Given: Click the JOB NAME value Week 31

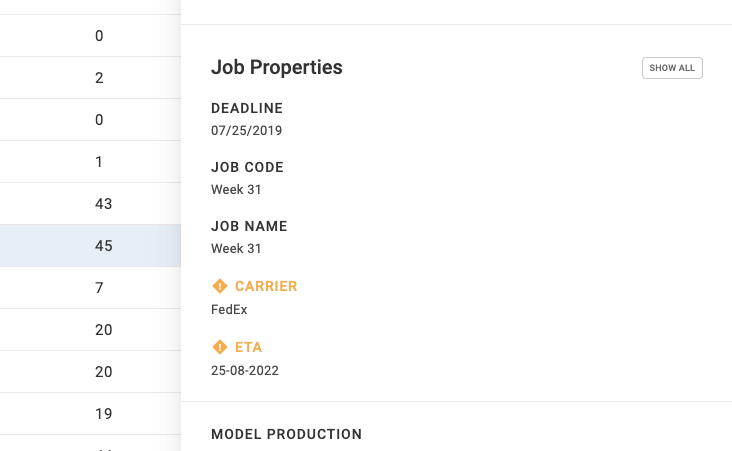Looking at the screenshot, I should (236, 248).
